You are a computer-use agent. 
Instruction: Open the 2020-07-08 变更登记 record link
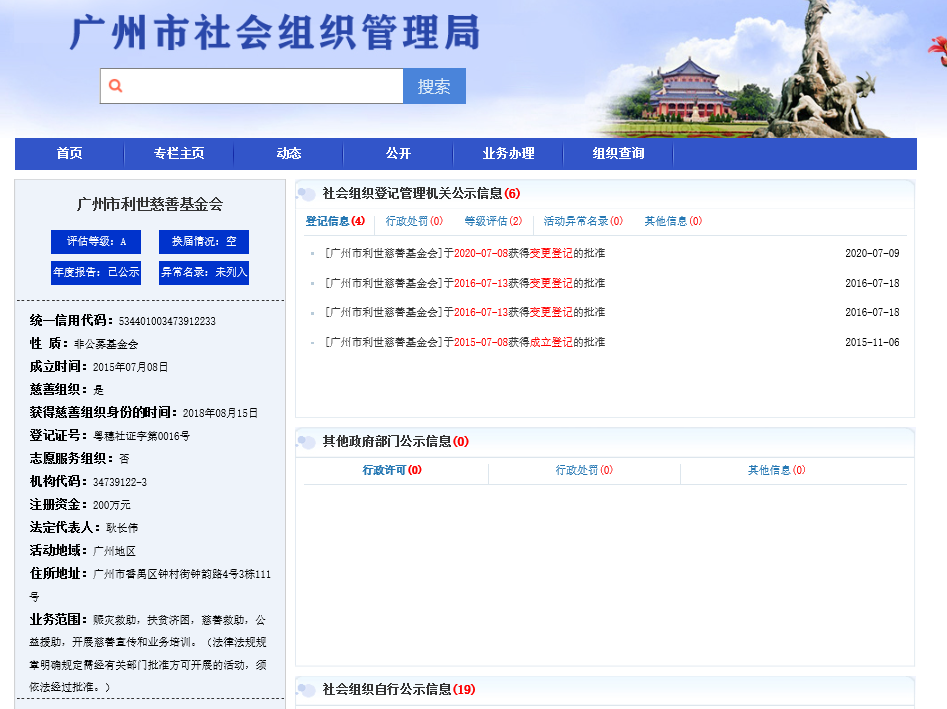[x=465, y=254]
